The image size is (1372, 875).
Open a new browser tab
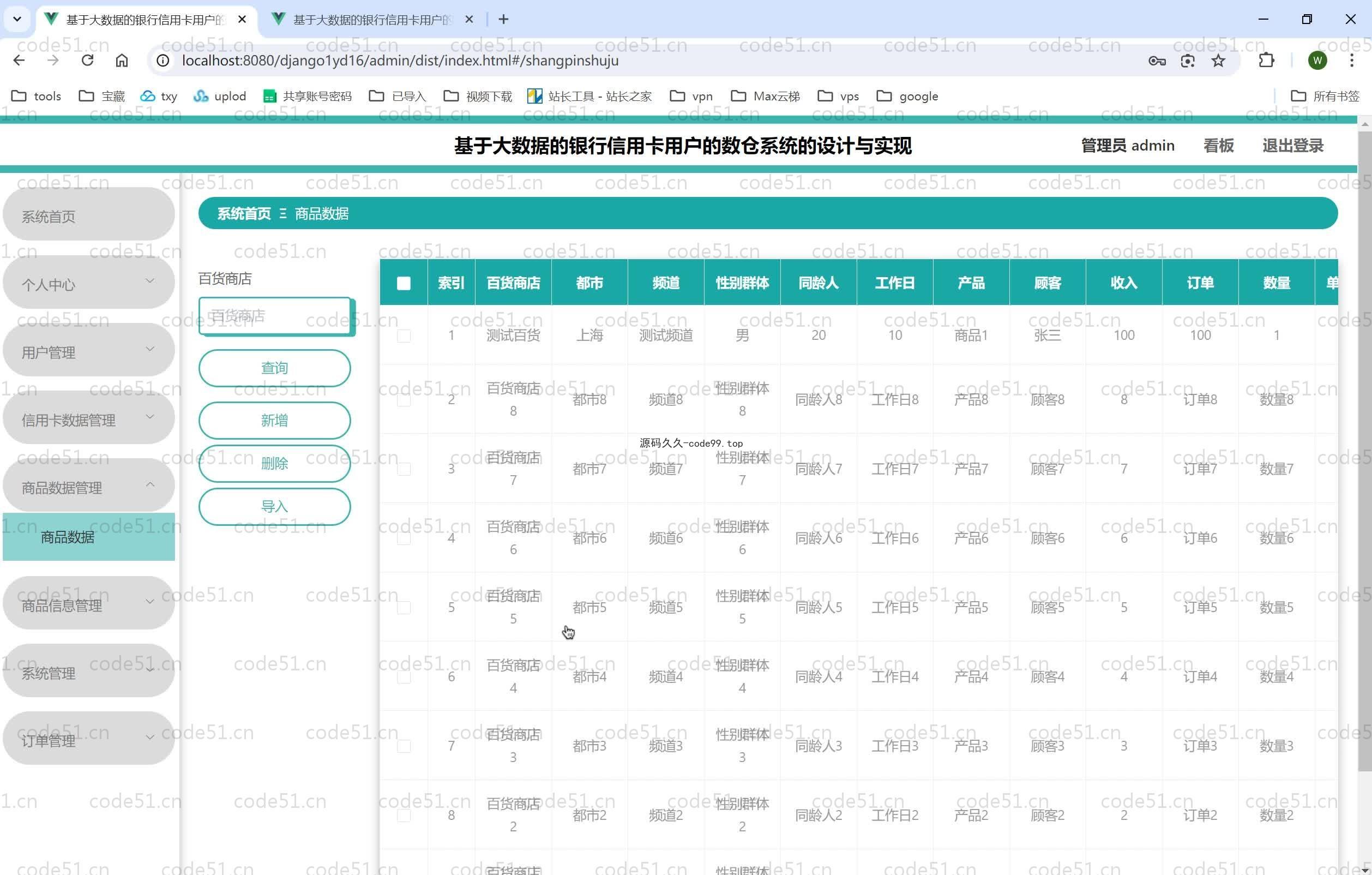coord(503,20)
